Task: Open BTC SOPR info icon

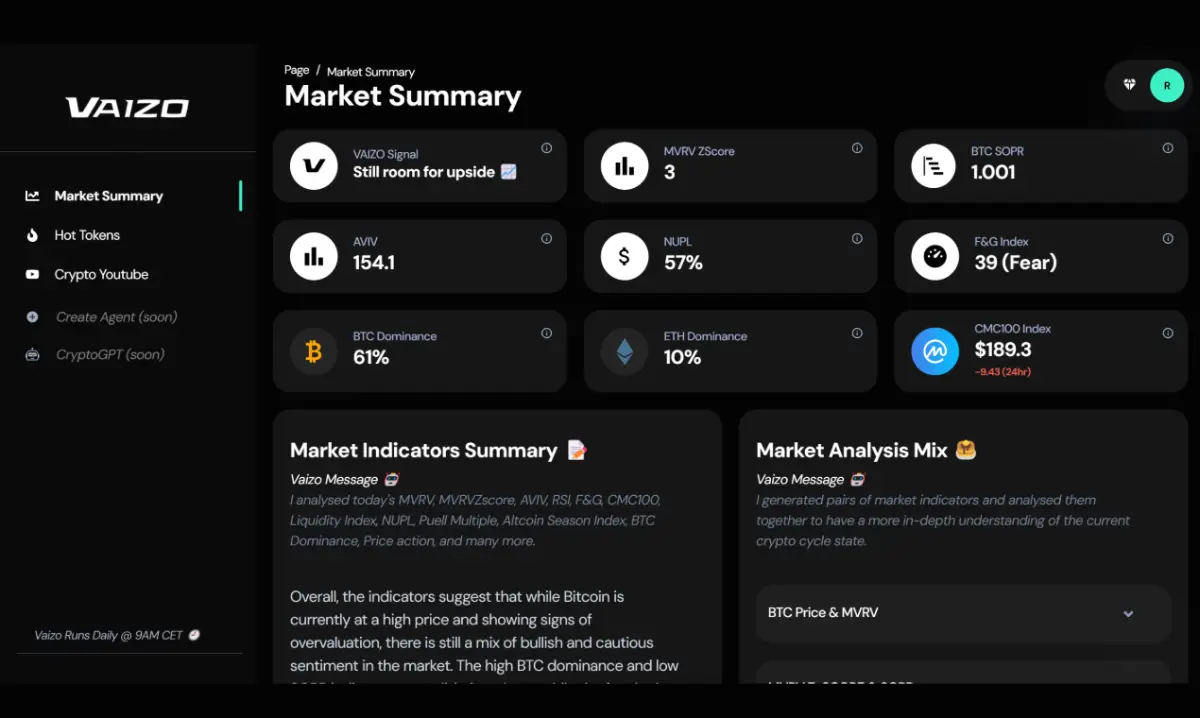Action: (1168, 148)
